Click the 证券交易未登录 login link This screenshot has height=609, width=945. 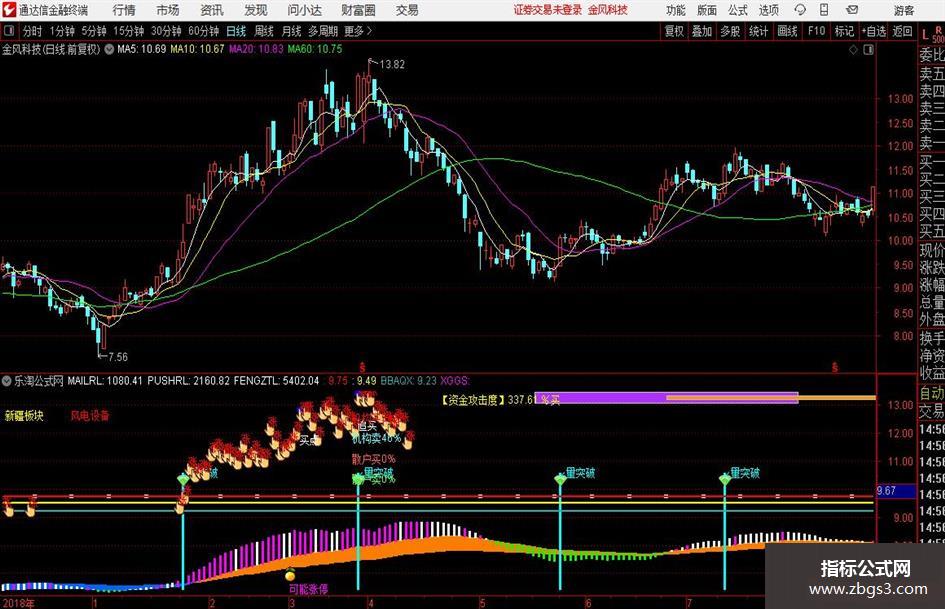(548, 10)
